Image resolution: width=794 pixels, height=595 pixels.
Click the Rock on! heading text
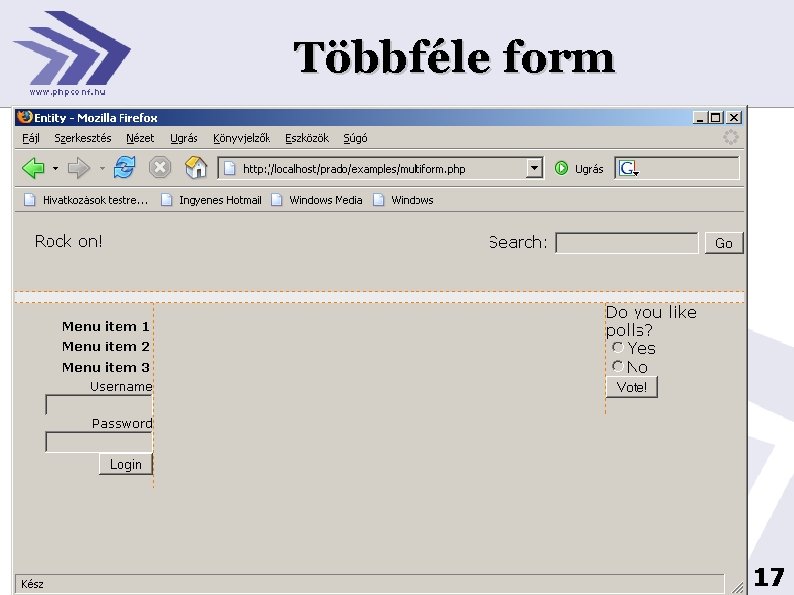(x=68, y=241)
